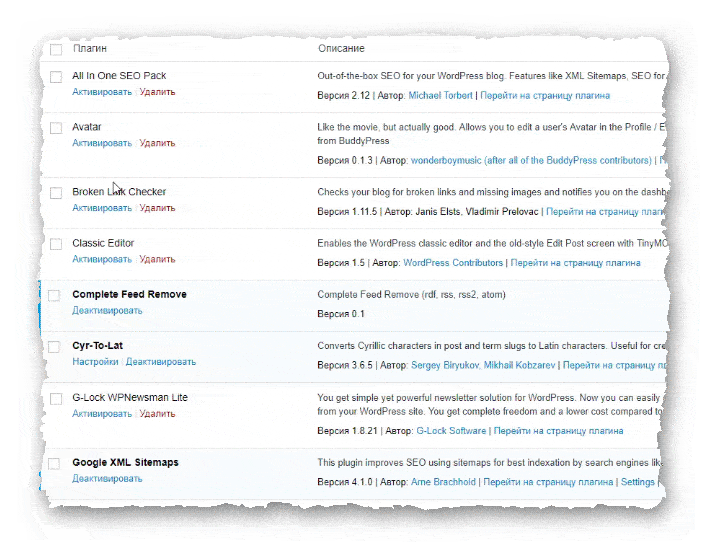704x544 pixels.
Task: Click the Плагин column header
Action: (x=90, y=48)
